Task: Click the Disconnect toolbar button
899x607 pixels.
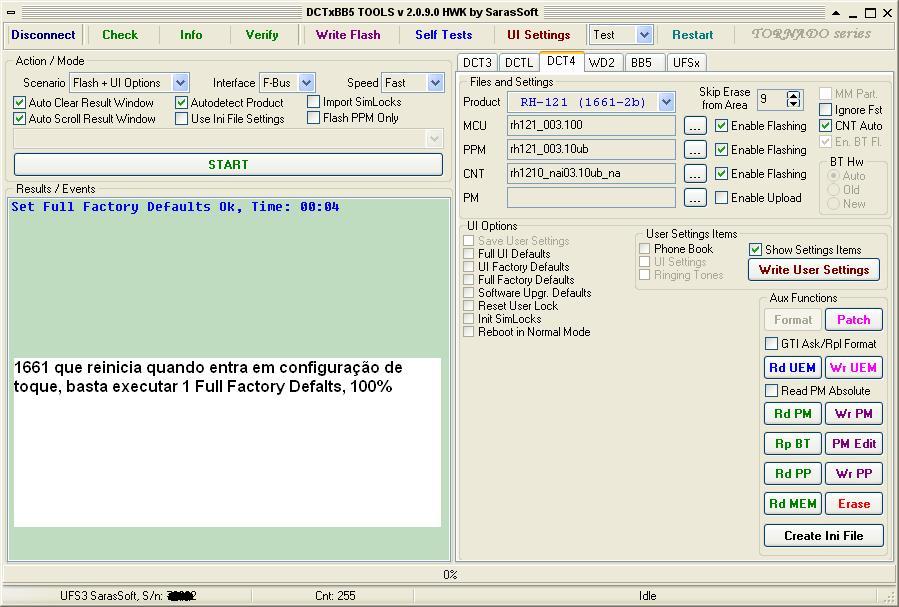Action: coord(43,35)
